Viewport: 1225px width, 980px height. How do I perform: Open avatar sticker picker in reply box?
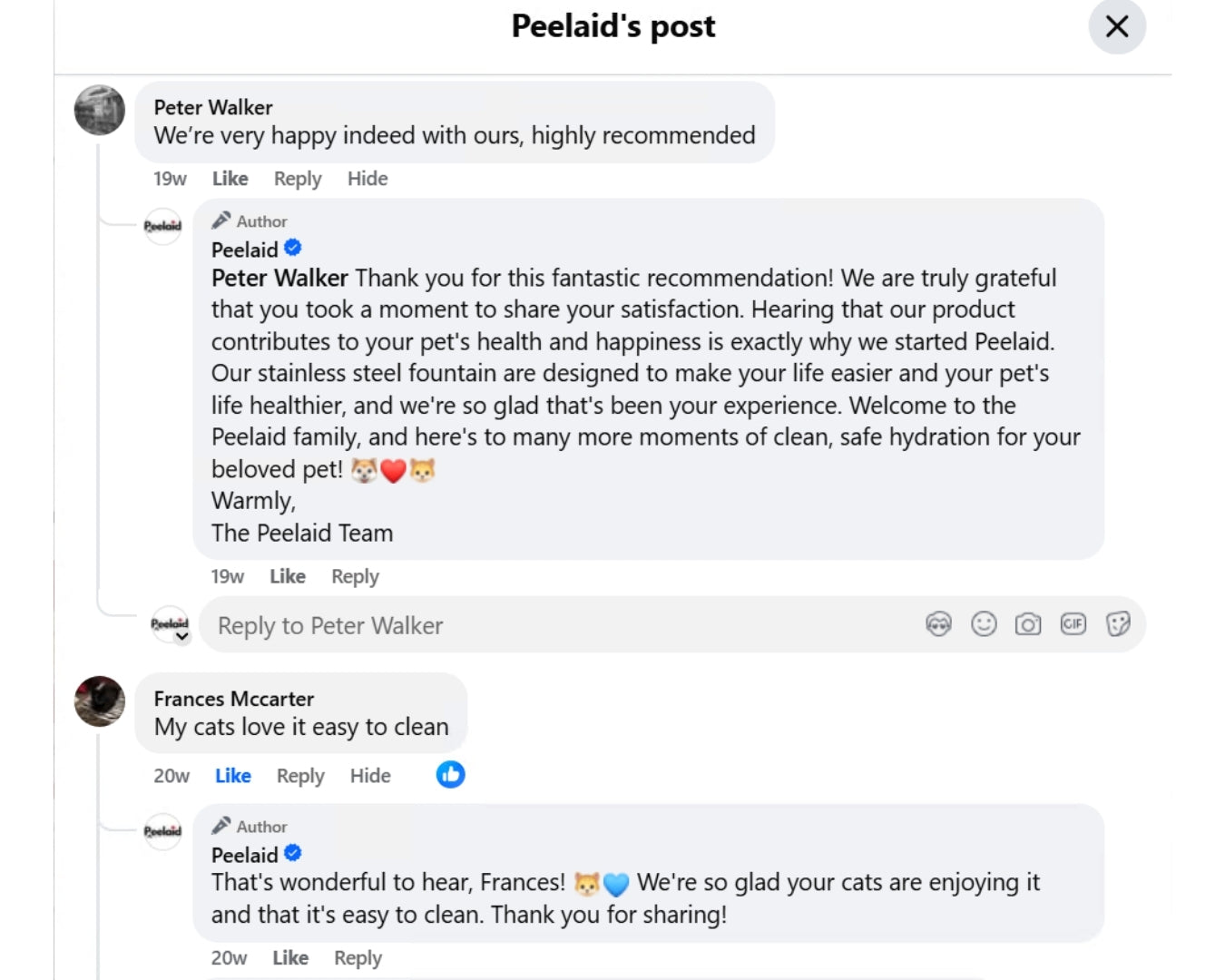tap(938, 624)
